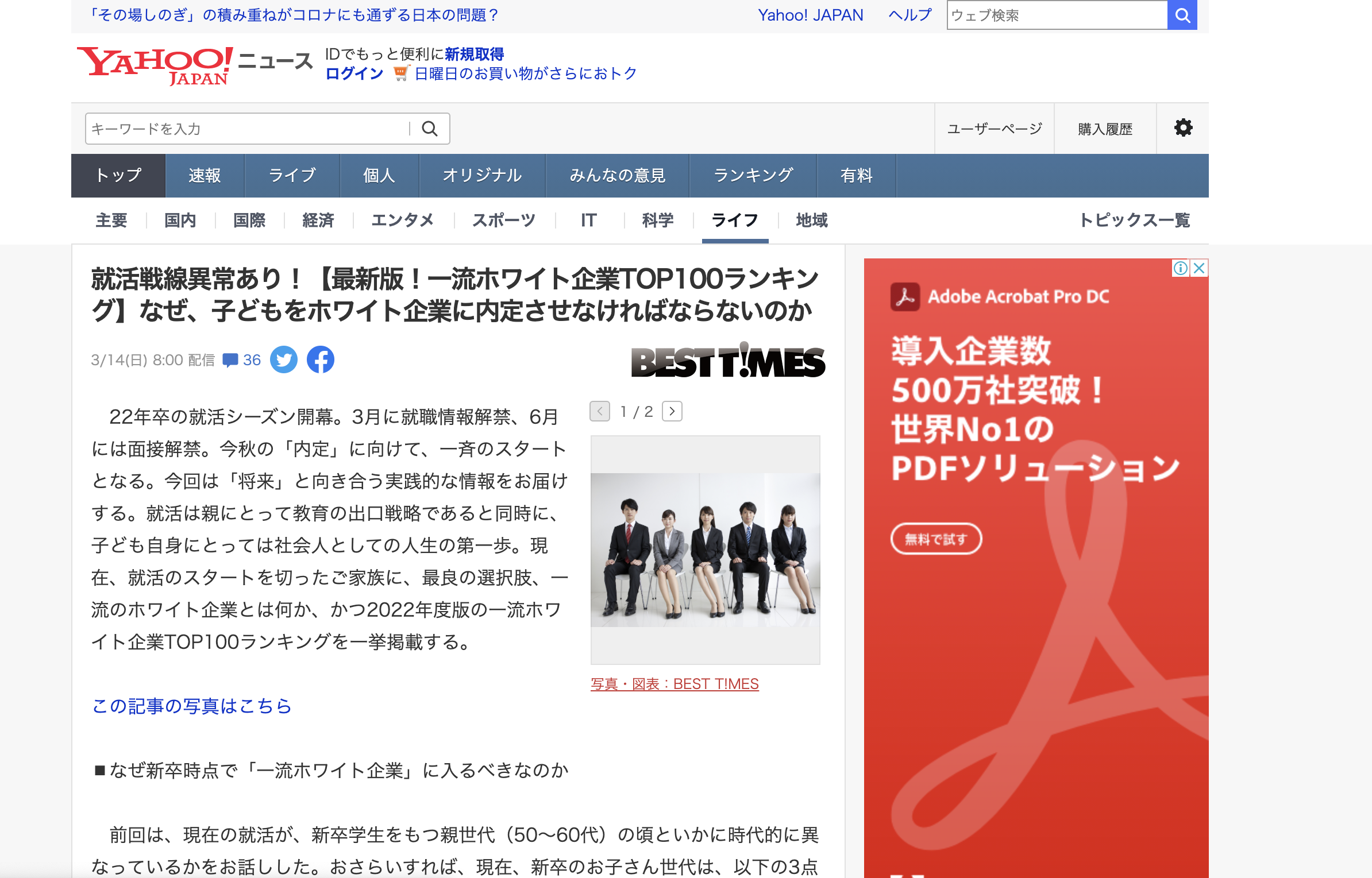Select the 経済 category
Screen dimensions: 1372x878
318,220
